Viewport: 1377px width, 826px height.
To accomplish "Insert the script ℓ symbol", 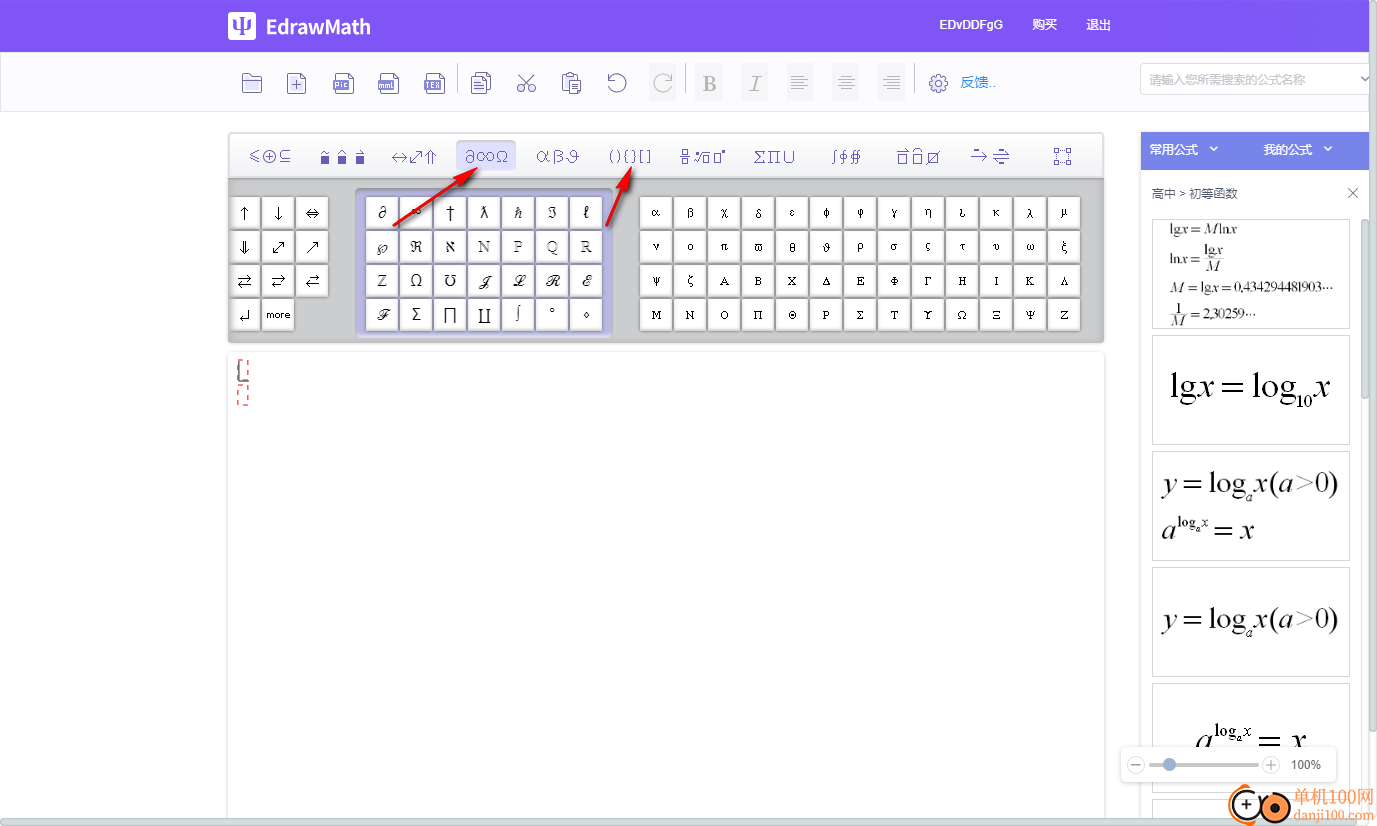I will 586,212.
